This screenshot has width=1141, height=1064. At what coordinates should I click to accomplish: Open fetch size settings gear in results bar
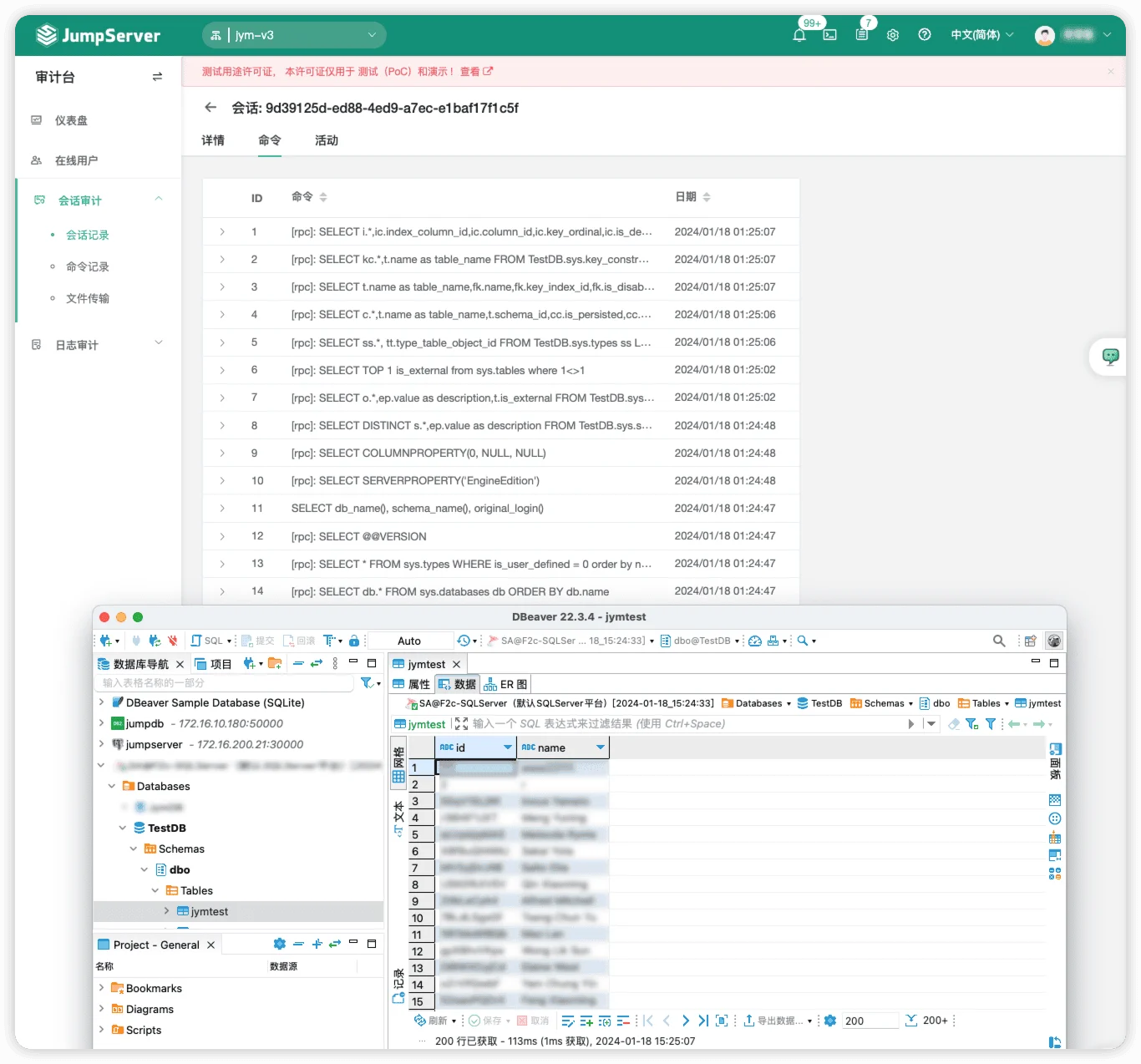tap(830, 1021)
